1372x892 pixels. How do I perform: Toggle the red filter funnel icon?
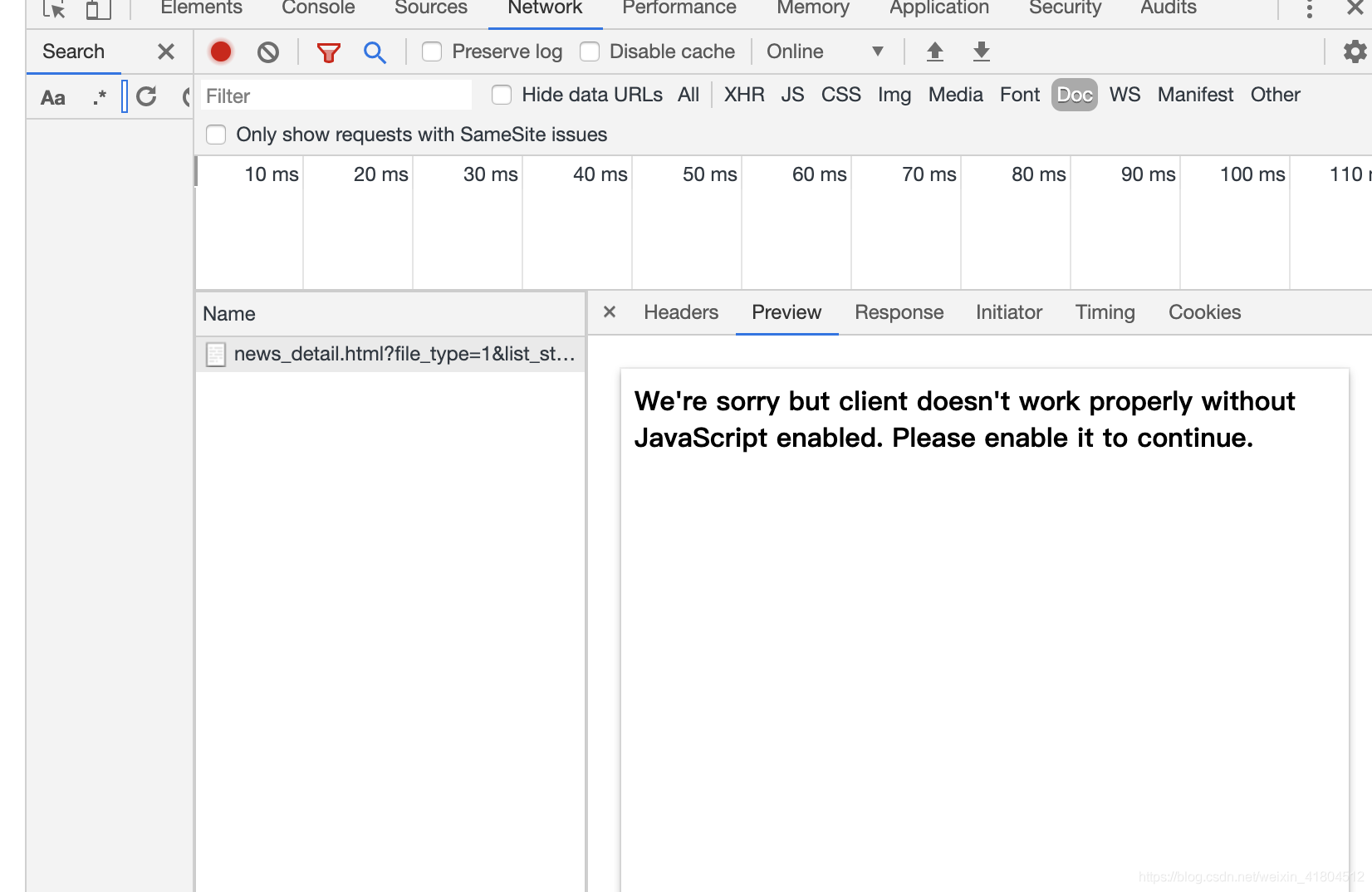point(329,52)
